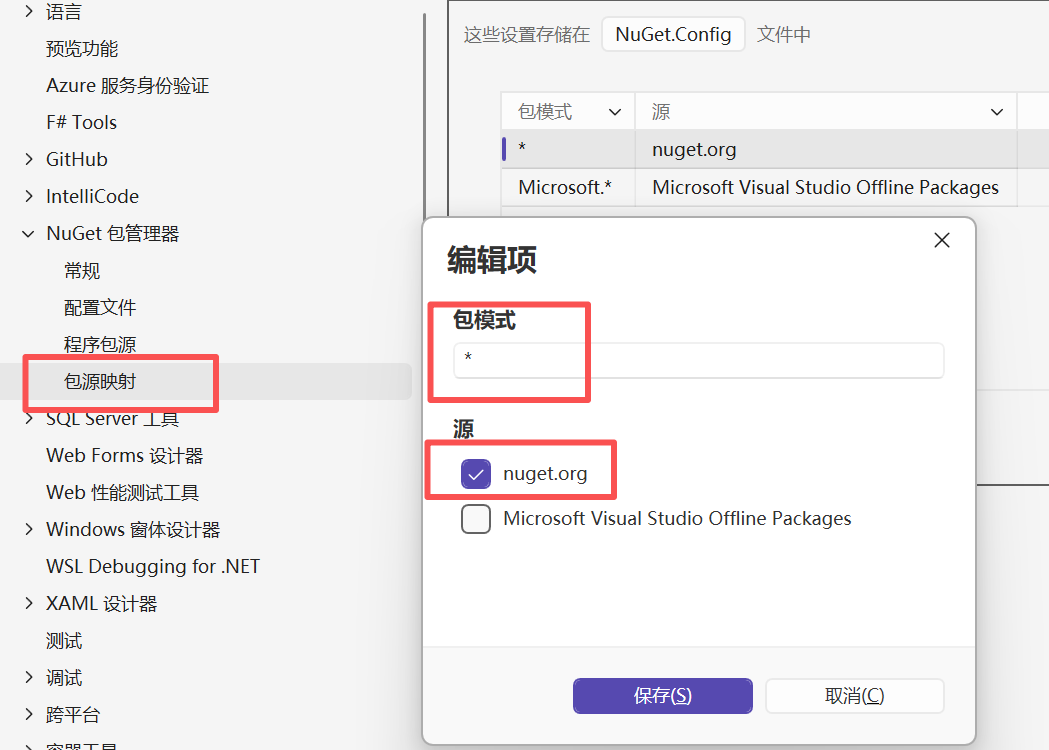
Task: Expand the IntelliCode tree node
Action: pos(28,197)
